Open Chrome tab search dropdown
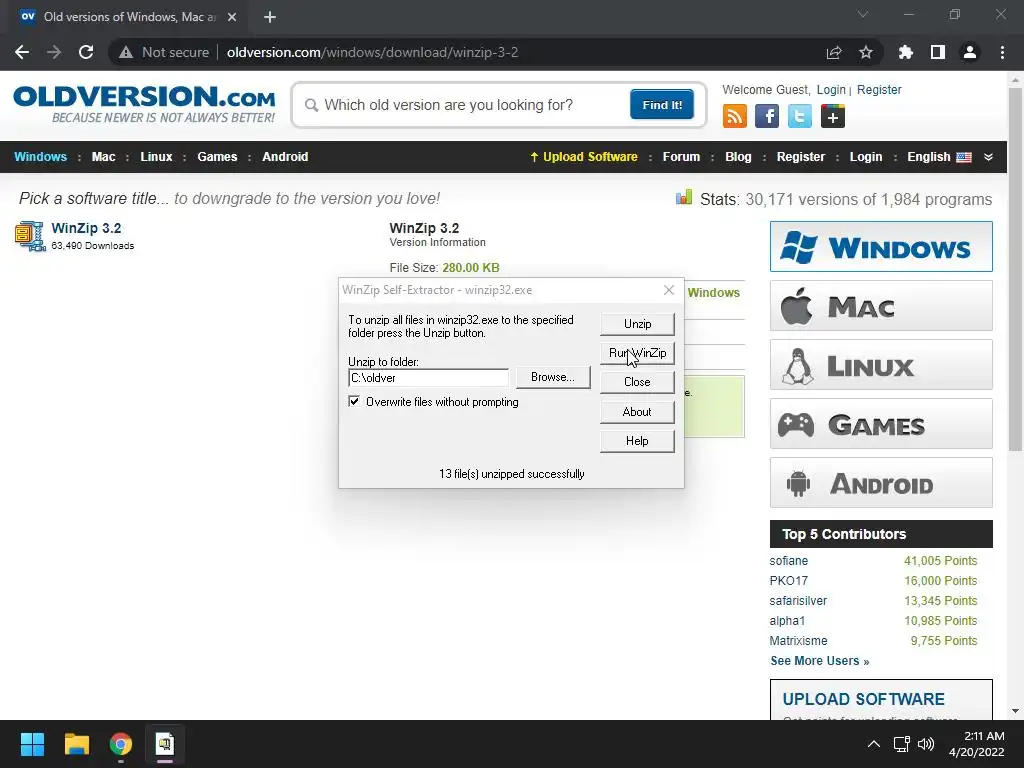1024x768 pixels. pos(863,14)
